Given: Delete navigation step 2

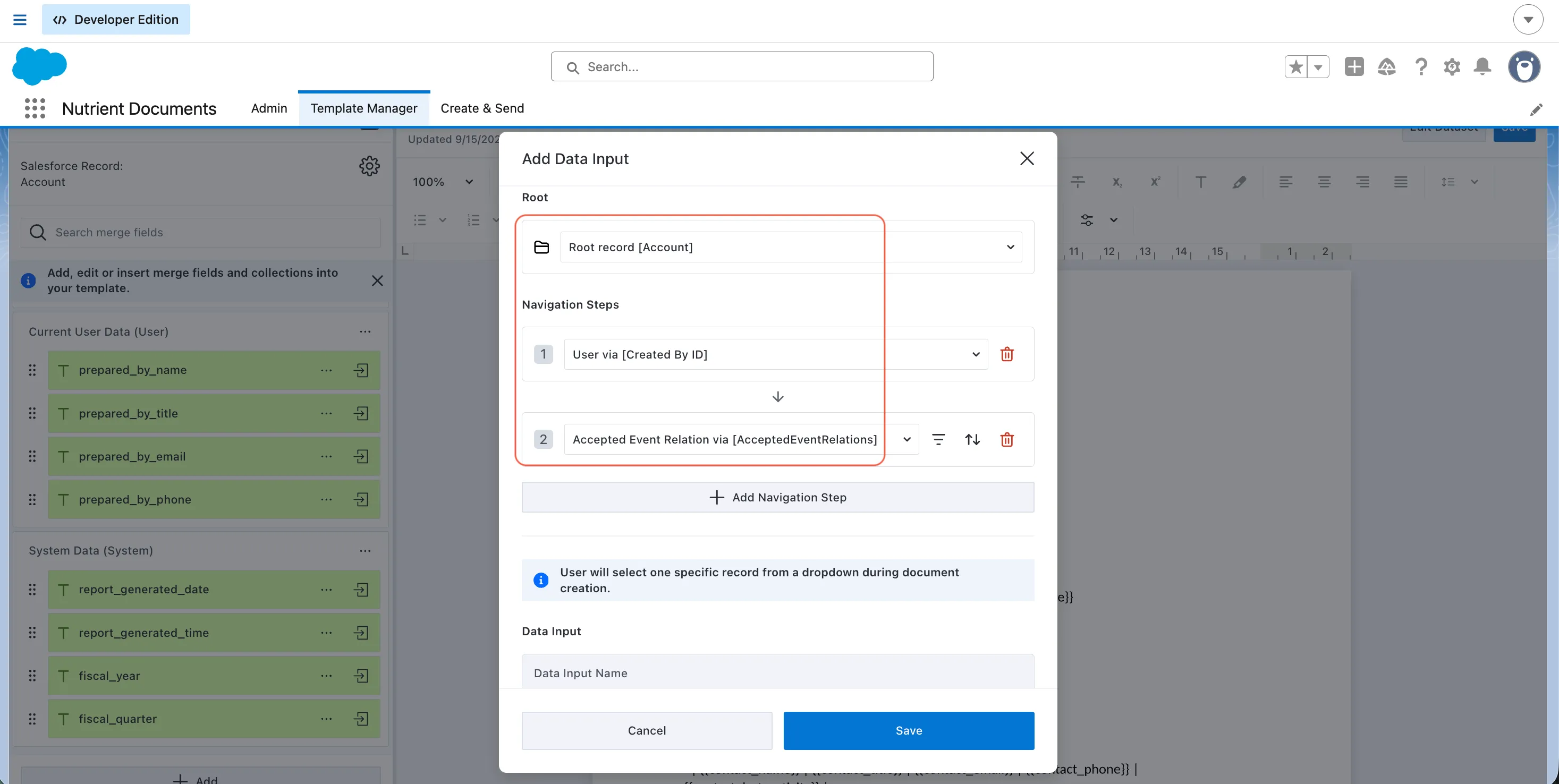Looking at the screenshot, I should [1006, 440].
